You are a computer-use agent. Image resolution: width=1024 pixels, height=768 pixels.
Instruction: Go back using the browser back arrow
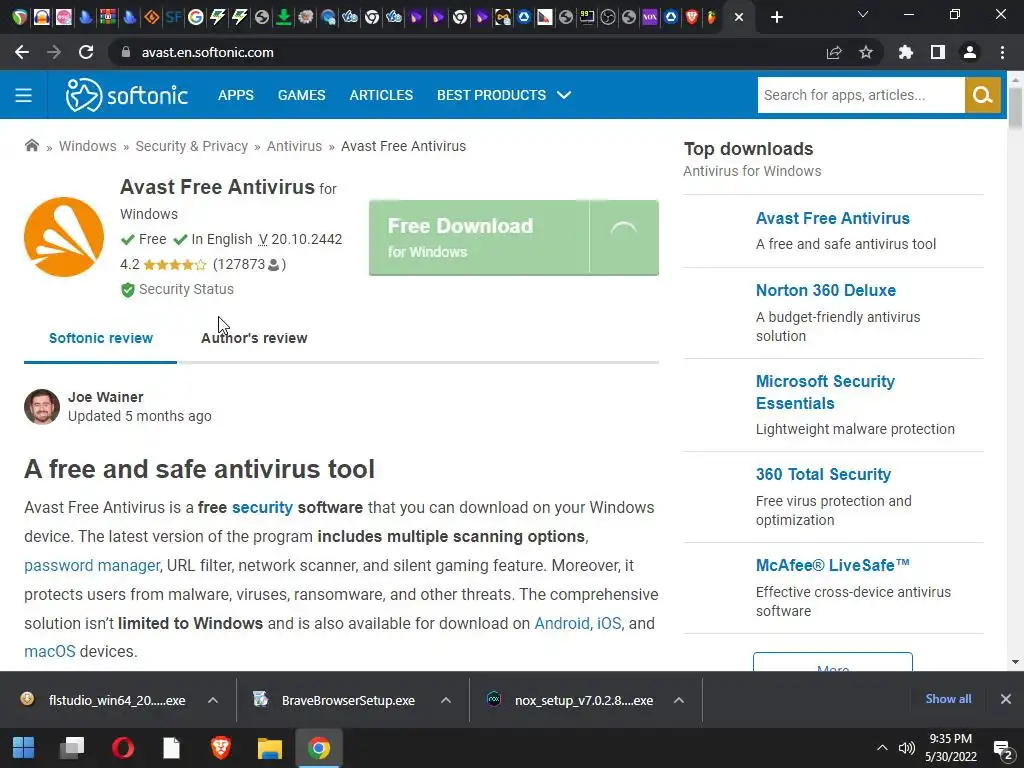click(x=22, y=52)
